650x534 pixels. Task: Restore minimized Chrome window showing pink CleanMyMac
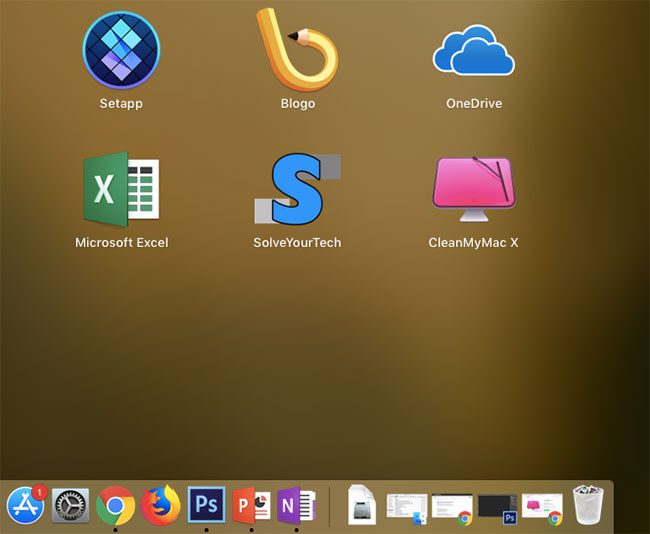542,507
